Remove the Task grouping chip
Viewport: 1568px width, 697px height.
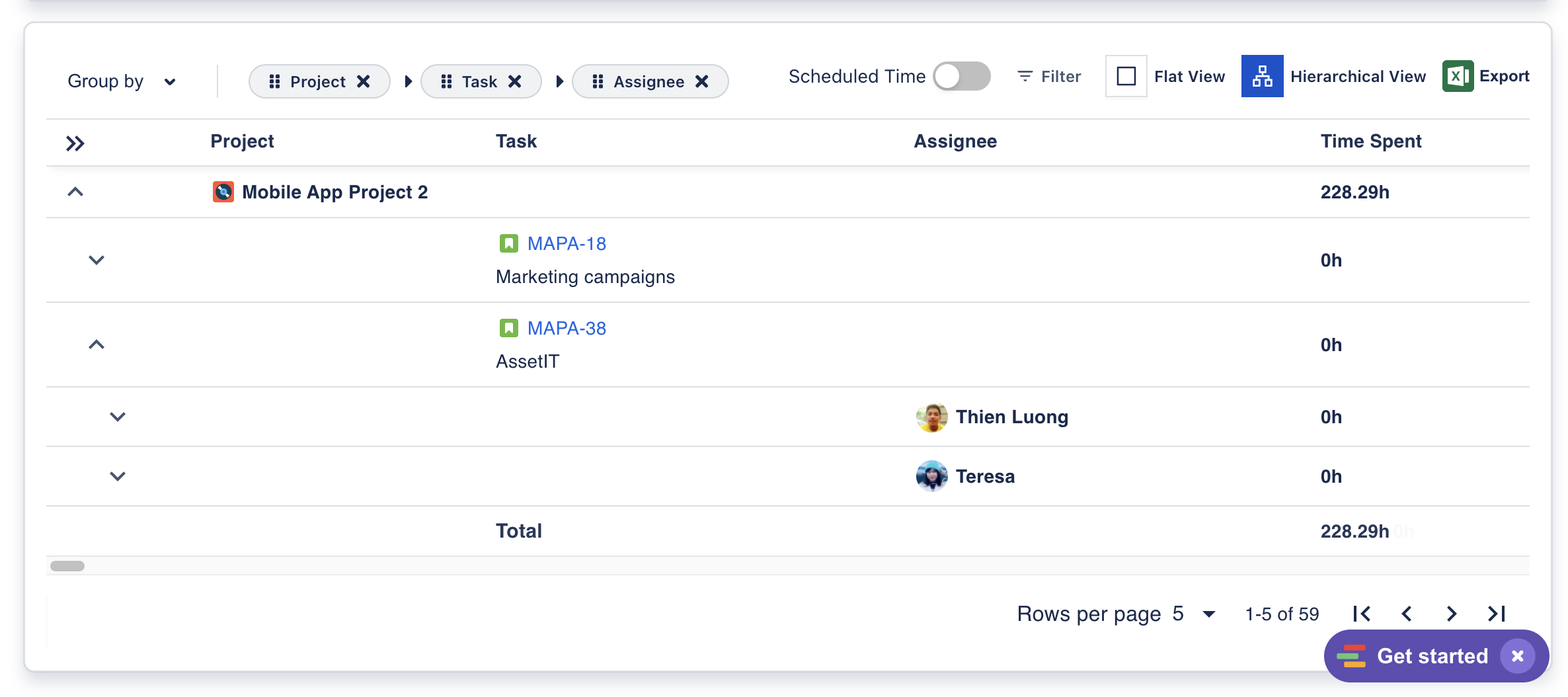515,81
